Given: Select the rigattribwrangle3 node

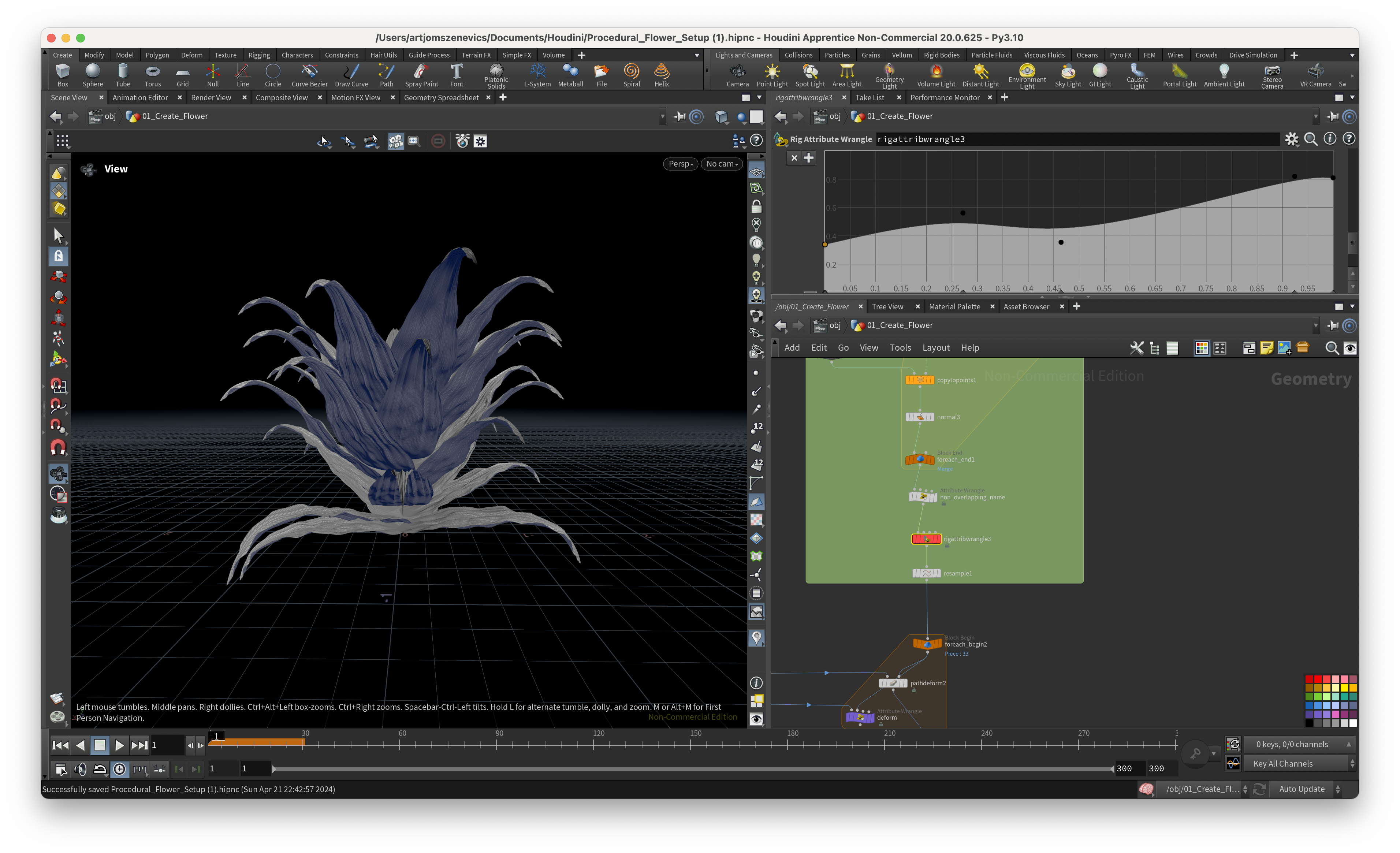Looking at the screenshot, I should [x=926, y=539].
